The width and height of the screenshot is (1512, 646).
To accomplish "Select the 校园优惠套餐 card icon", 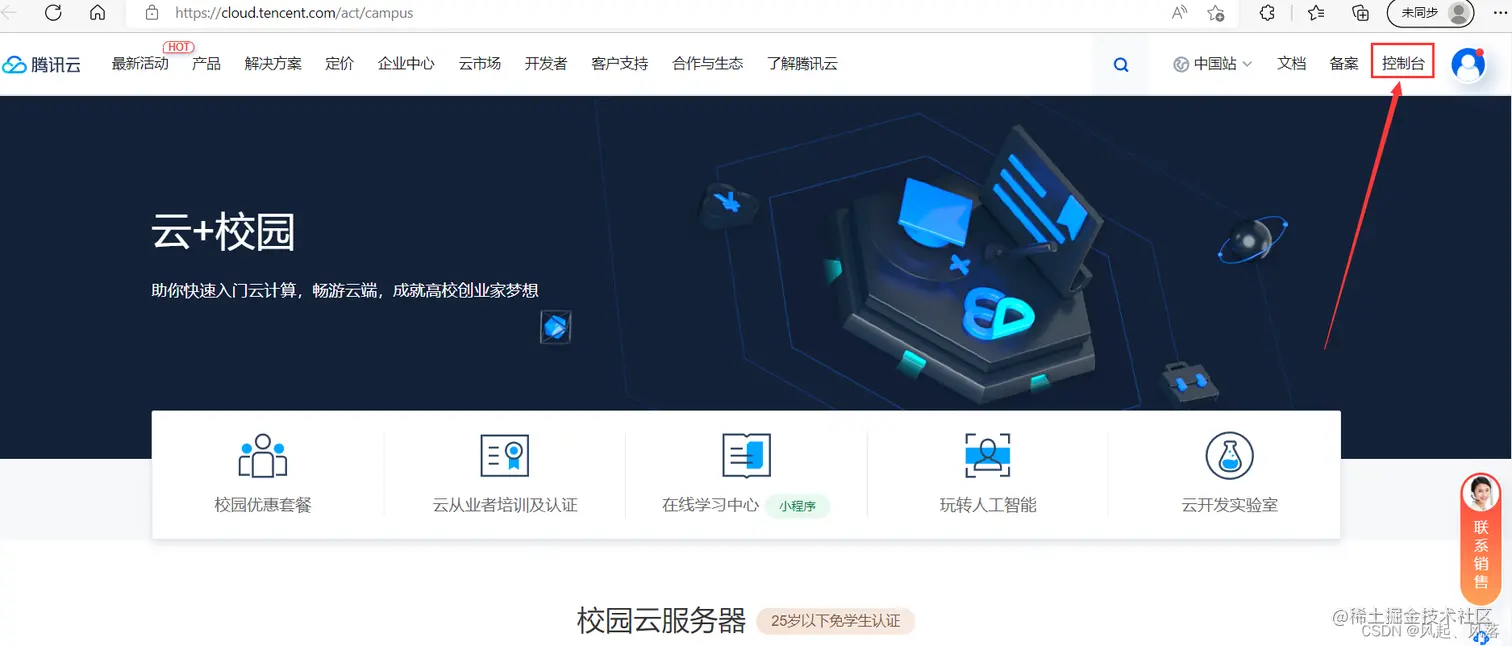I will pyautogui.click(x=263, y=456).
